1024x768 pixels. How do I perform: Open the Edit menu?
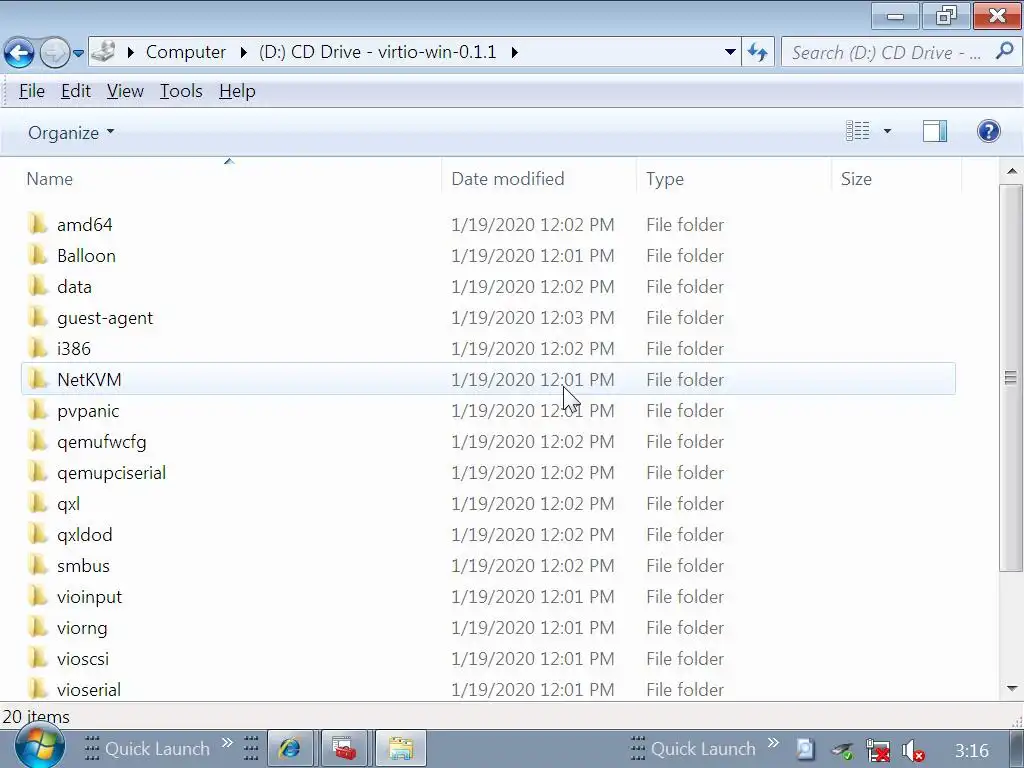76,91
